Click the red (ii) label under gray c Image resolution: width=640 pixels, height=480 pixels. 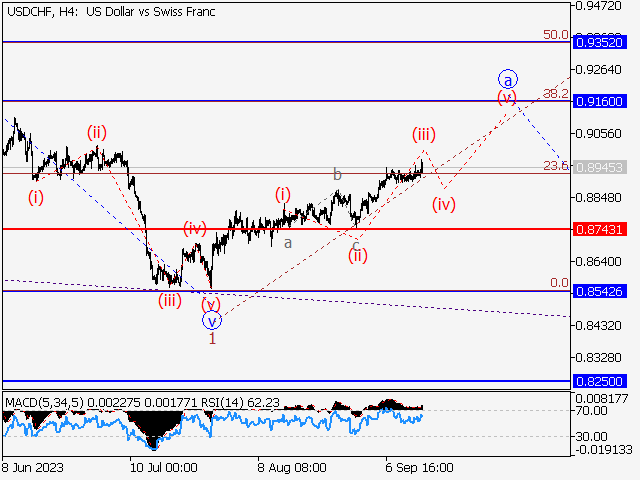(358, 256)
